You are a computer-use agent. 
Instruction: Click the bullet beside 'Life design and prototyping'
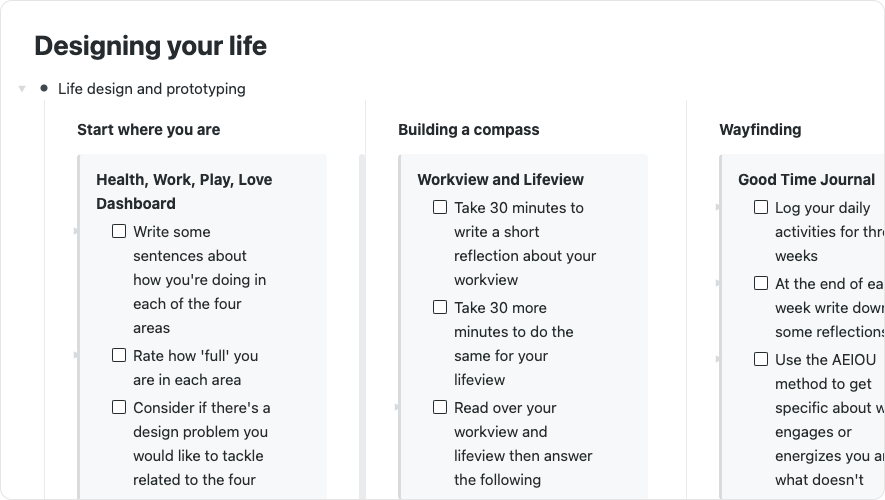[x=44, y=88]
